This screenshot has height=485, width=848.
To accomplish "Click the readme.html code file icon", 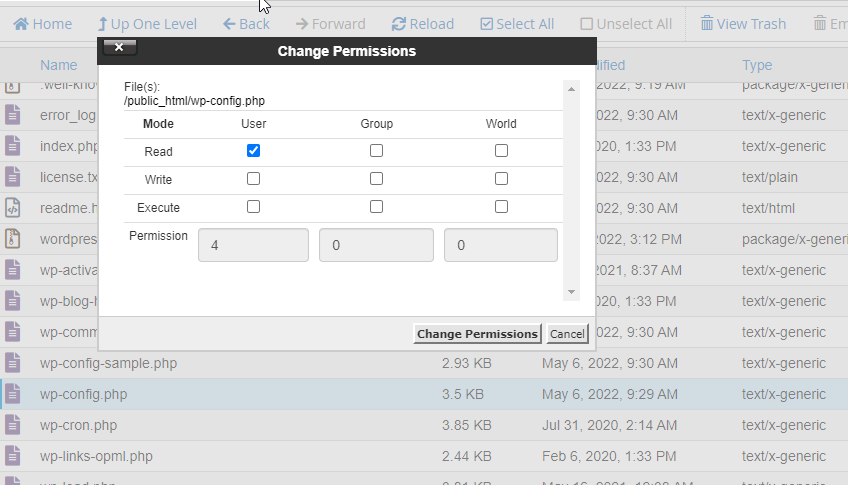I will [13, 208].
